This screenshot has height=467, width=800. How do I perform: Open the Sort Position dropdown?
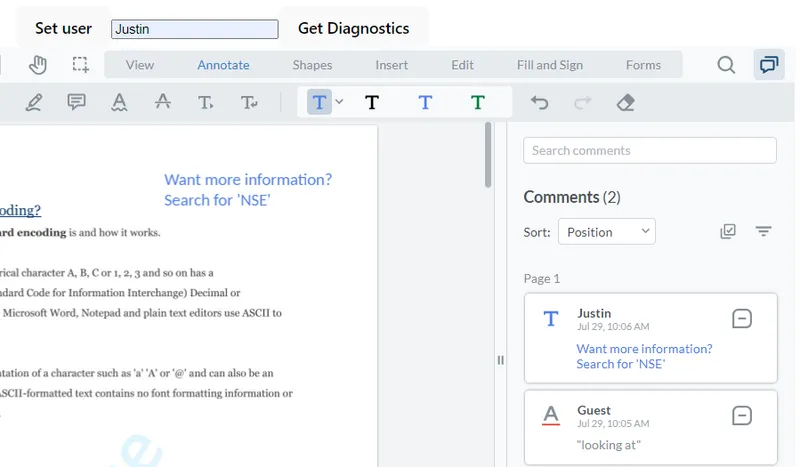pos(607,232)
